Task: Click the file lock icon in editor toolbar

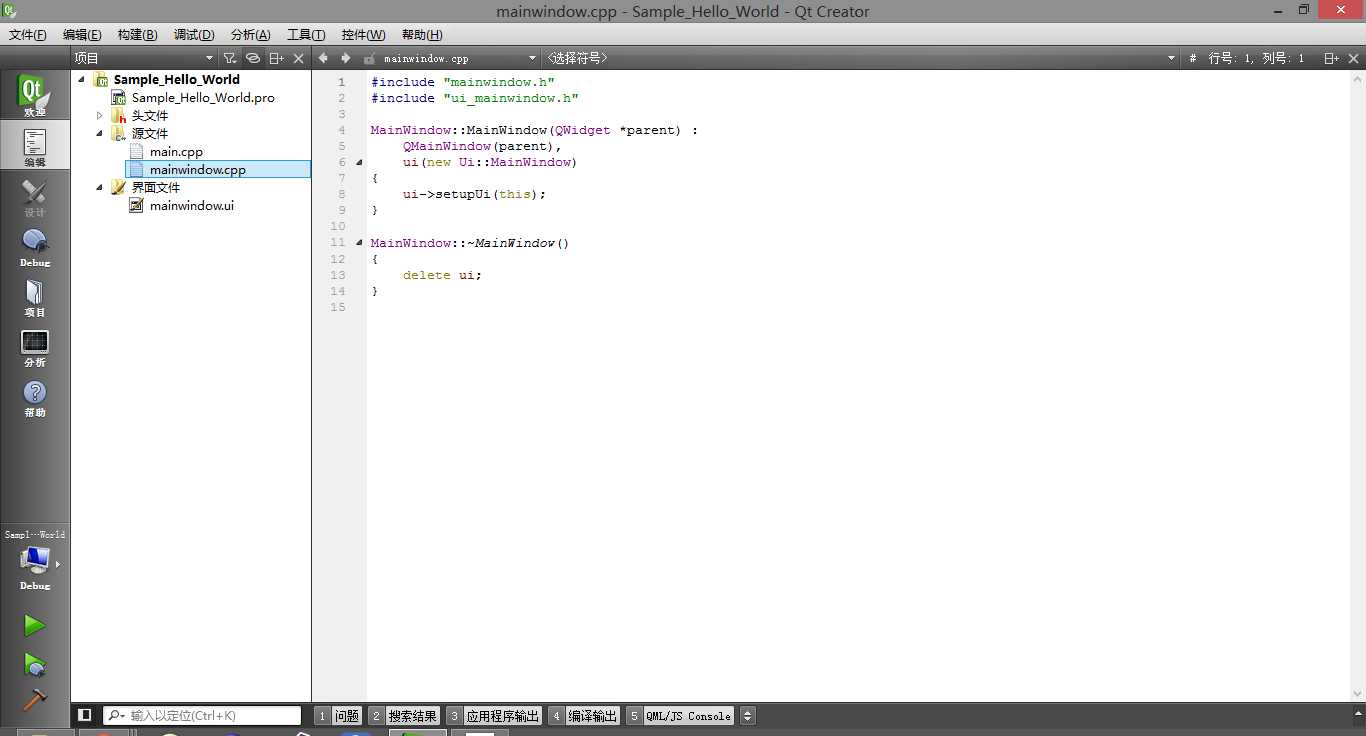Action: point(369,58)
